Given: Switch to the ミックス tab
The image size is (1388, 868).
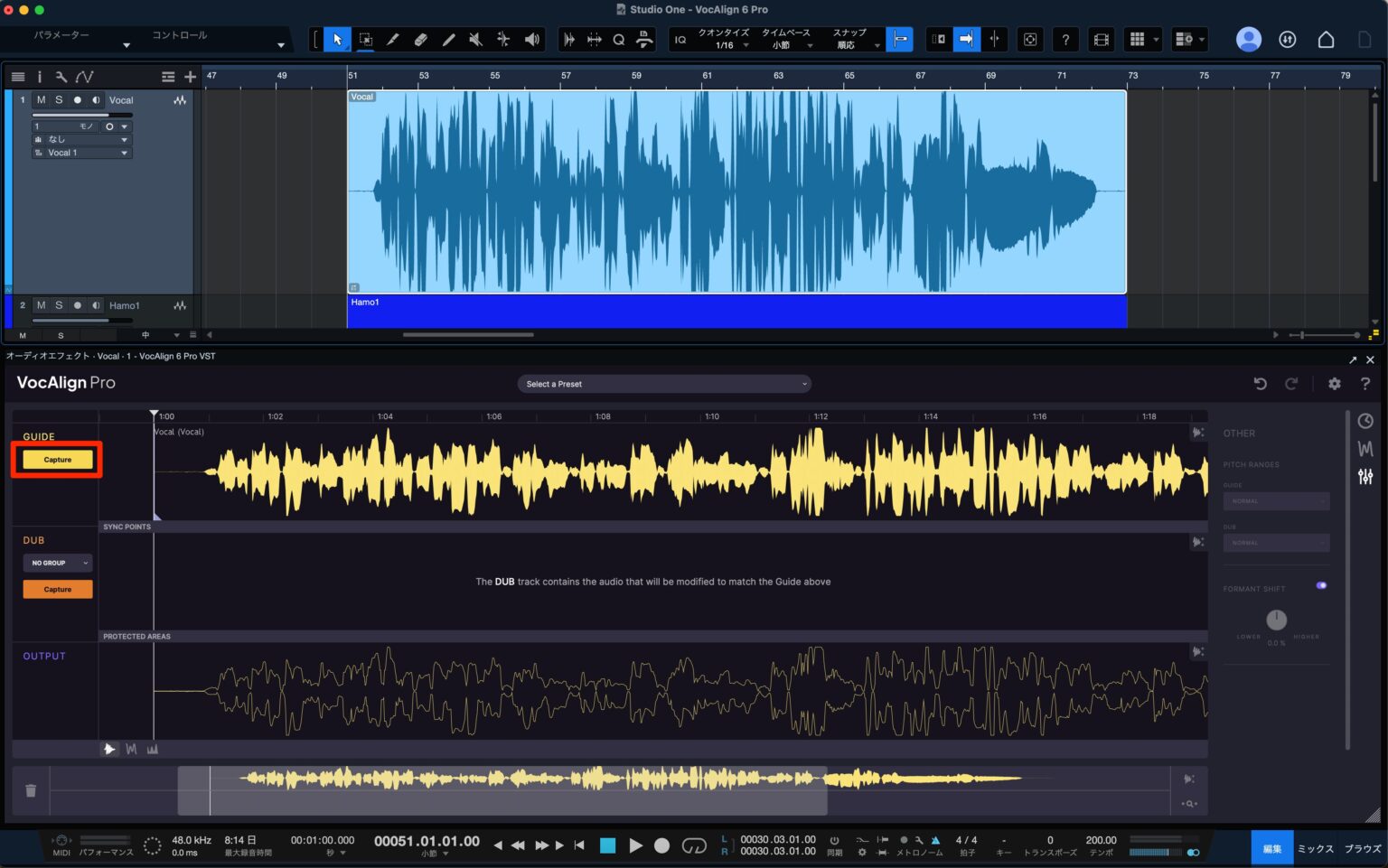Looking at the screenshot, I should click(1315, 848).
